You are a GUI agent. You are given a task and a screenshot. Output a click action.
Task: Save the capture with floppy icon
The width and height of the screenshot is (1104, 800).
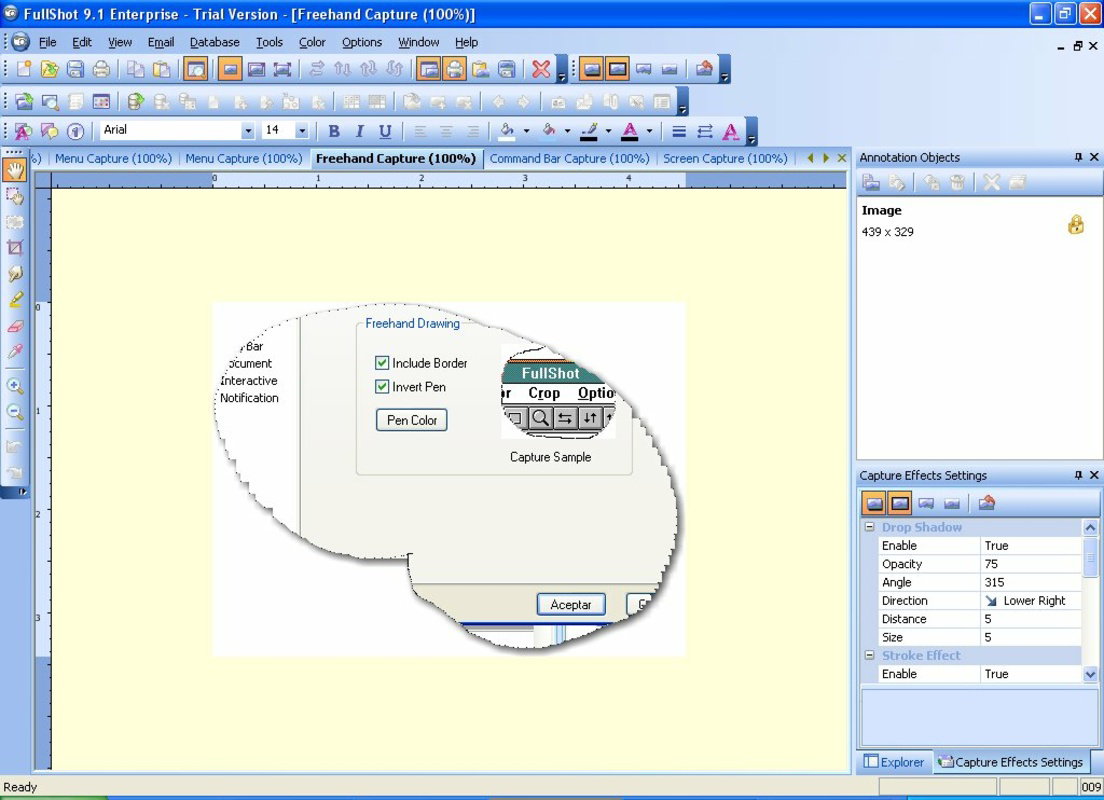pyautogui.click(x=75, y=69)
